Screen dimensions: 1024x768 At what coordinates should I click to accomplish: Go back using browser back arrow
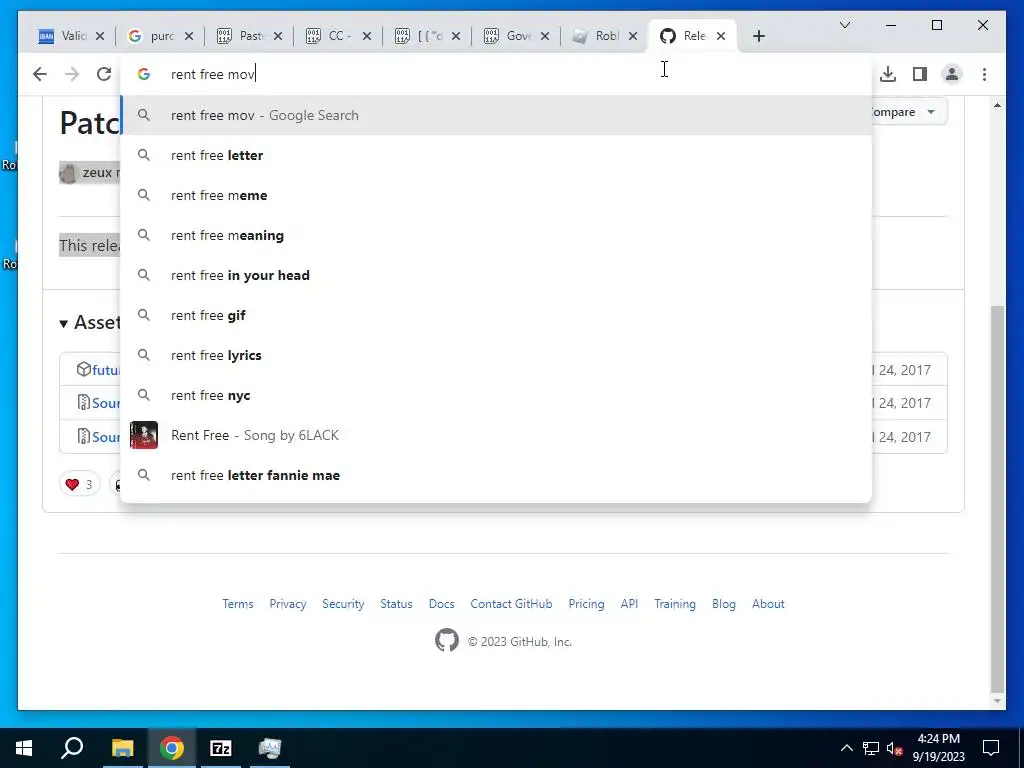point(40,74)
